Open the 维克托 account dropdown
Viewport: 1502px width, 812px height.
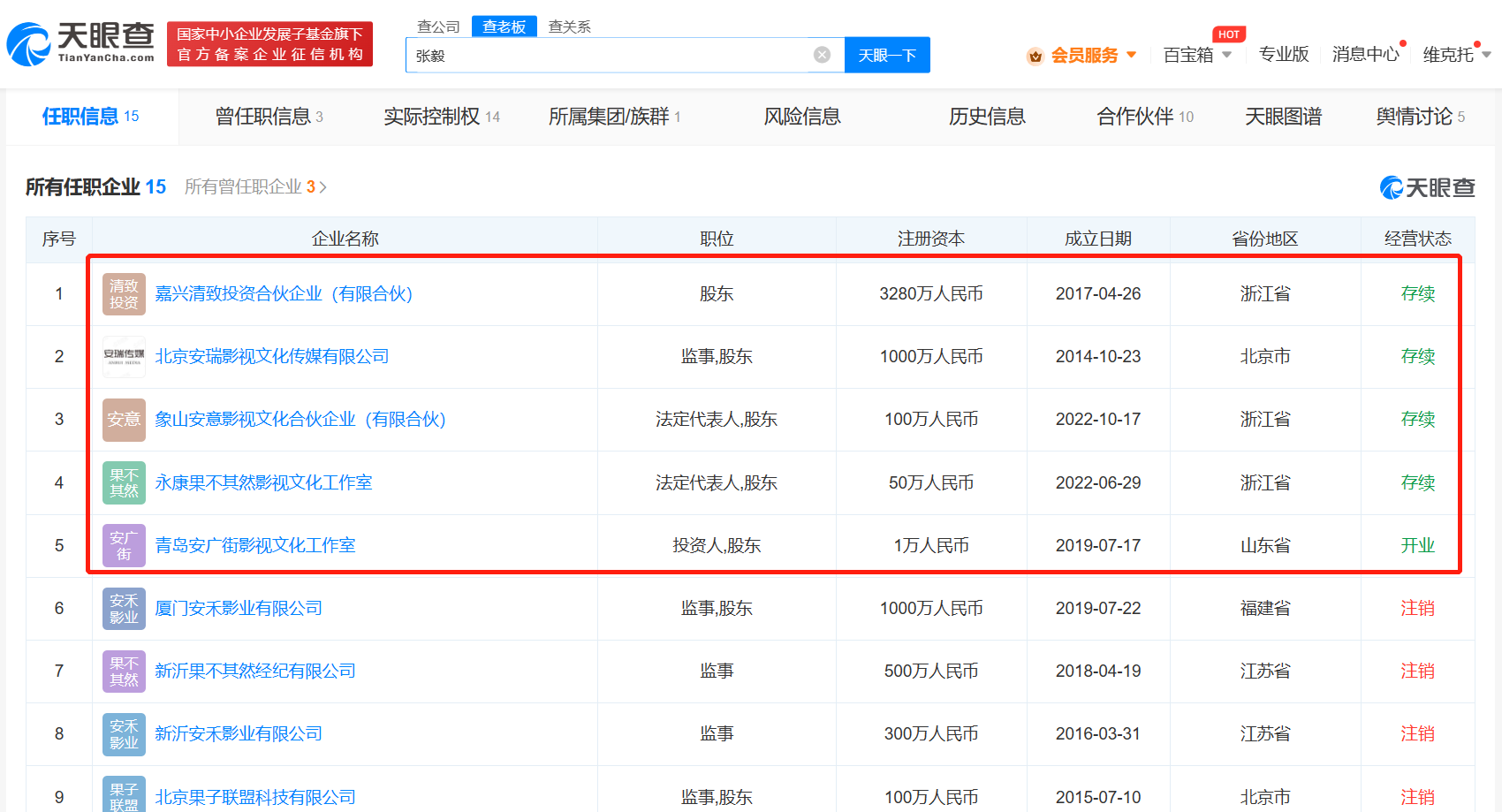[1456, 55]
